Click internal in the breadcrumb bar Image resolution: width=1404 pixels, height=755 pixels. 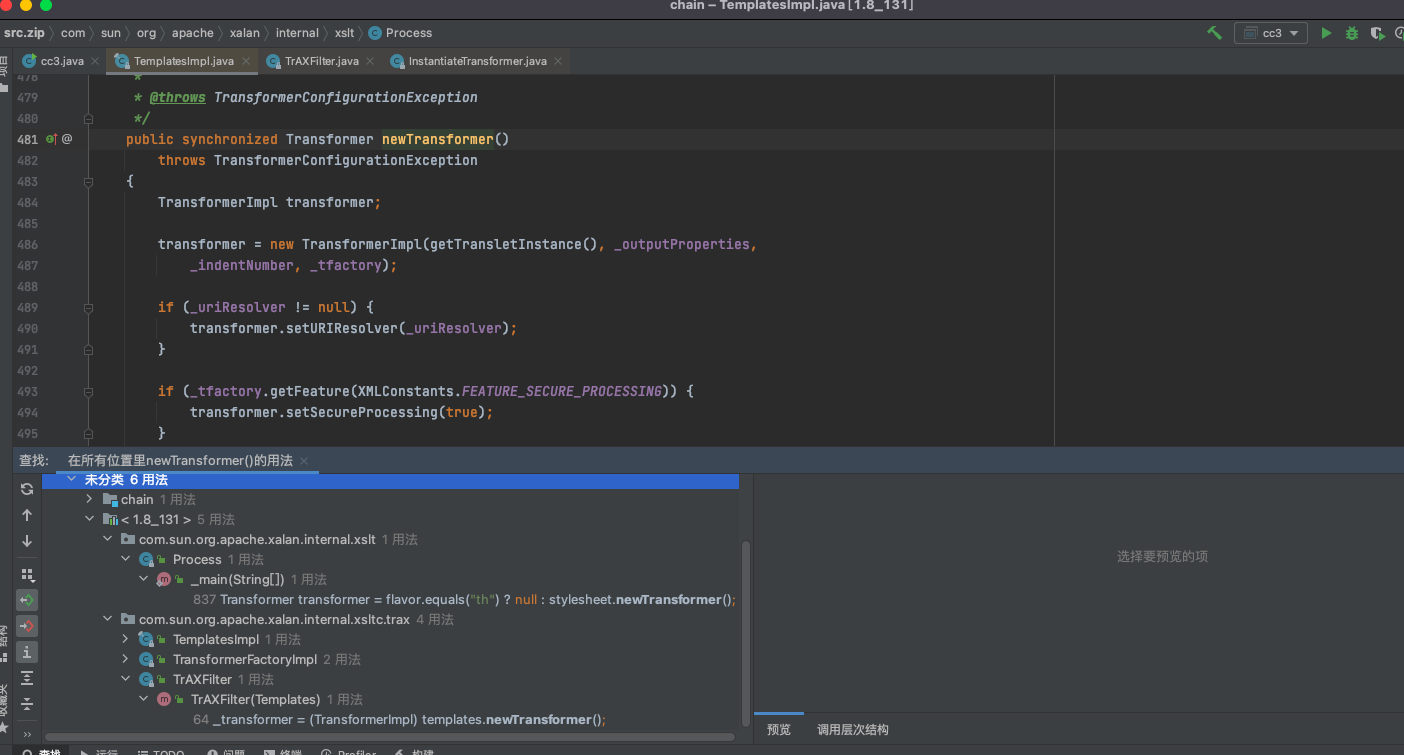tap(297, 33)
